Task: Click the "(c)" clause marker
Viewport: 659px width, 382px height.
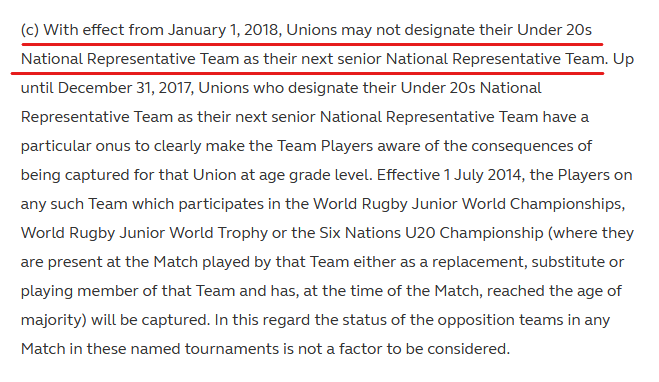Action: point(30,30)
